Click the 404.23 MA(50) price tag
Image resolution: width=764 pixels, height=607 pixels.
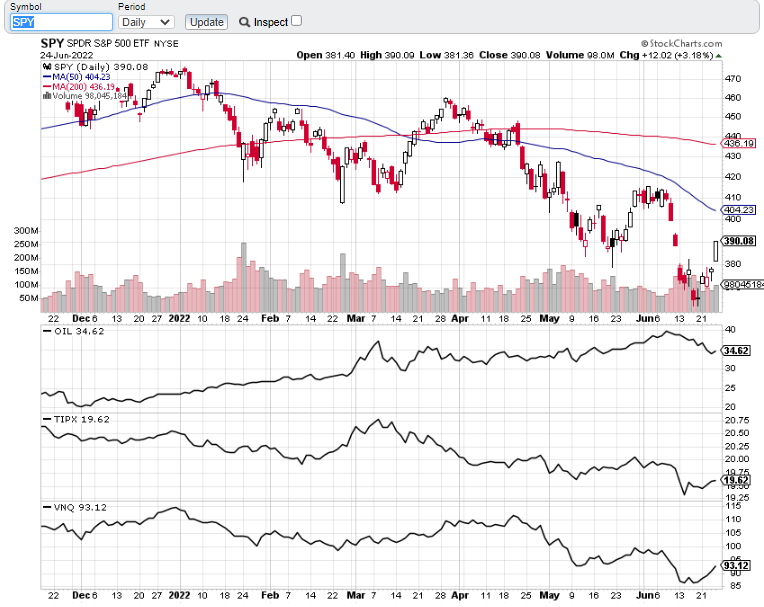click(739, 210)
